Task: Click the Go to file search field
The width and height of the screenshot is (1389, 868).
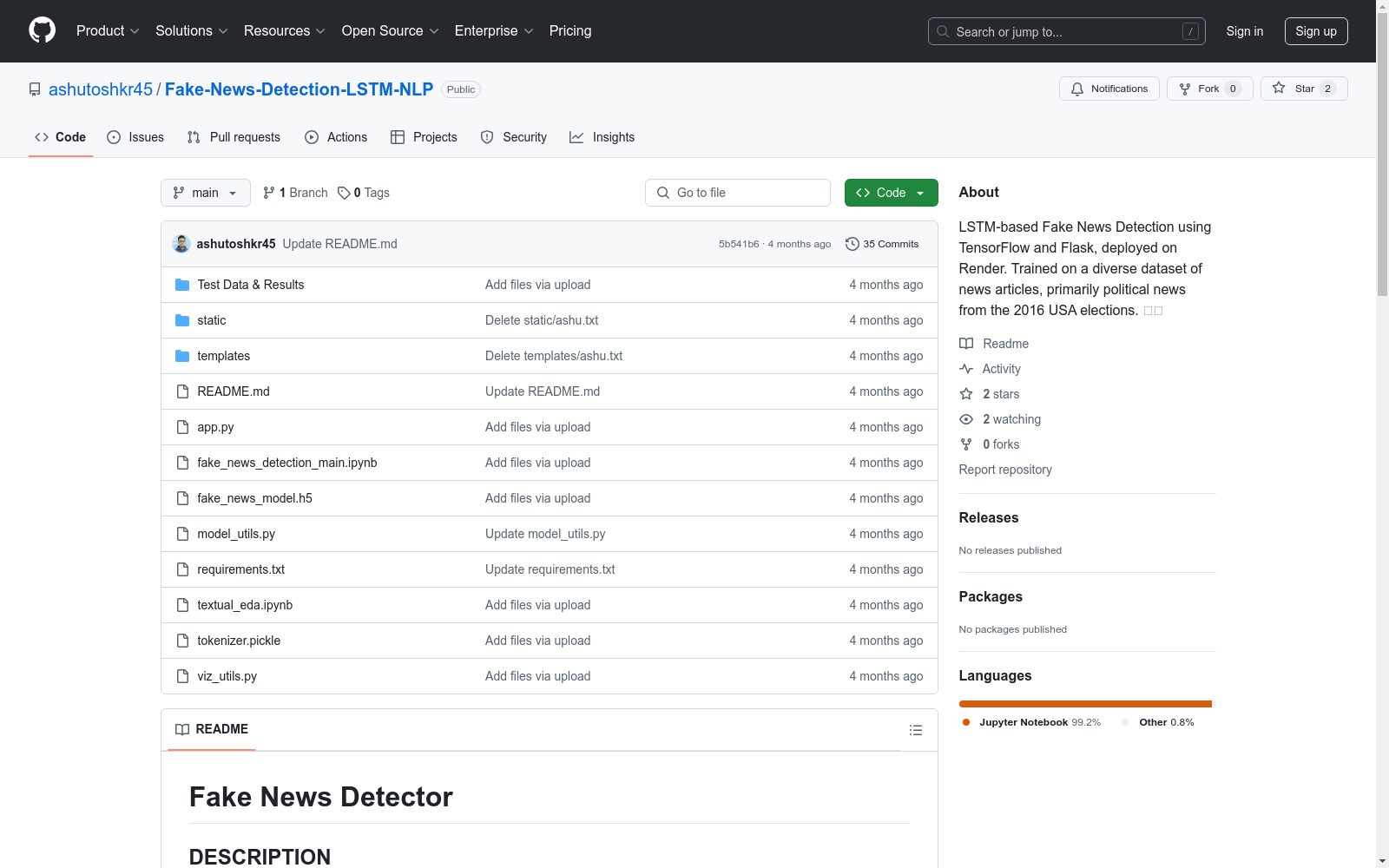Action: tap(738, 193)
